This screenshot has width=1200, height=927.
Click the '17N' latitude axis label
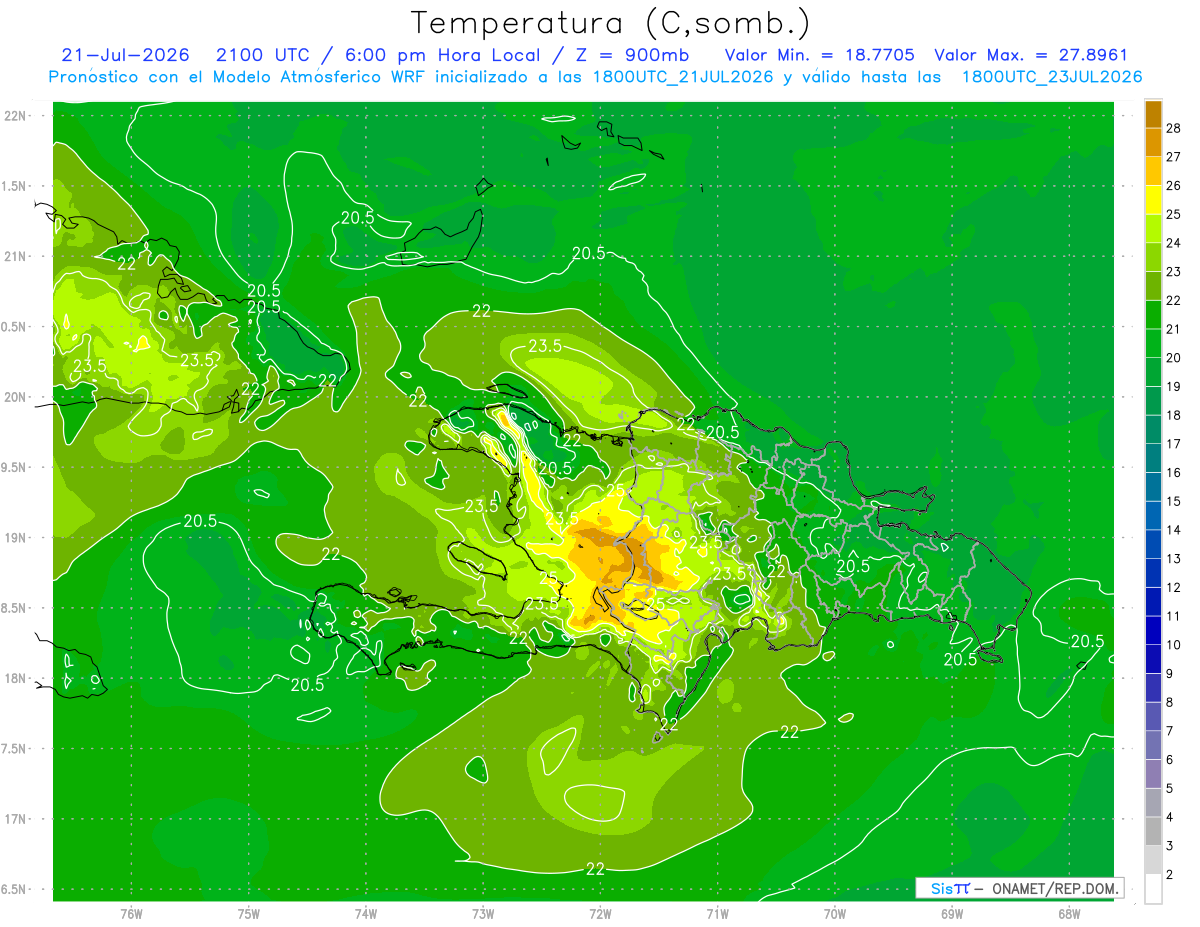16,819
